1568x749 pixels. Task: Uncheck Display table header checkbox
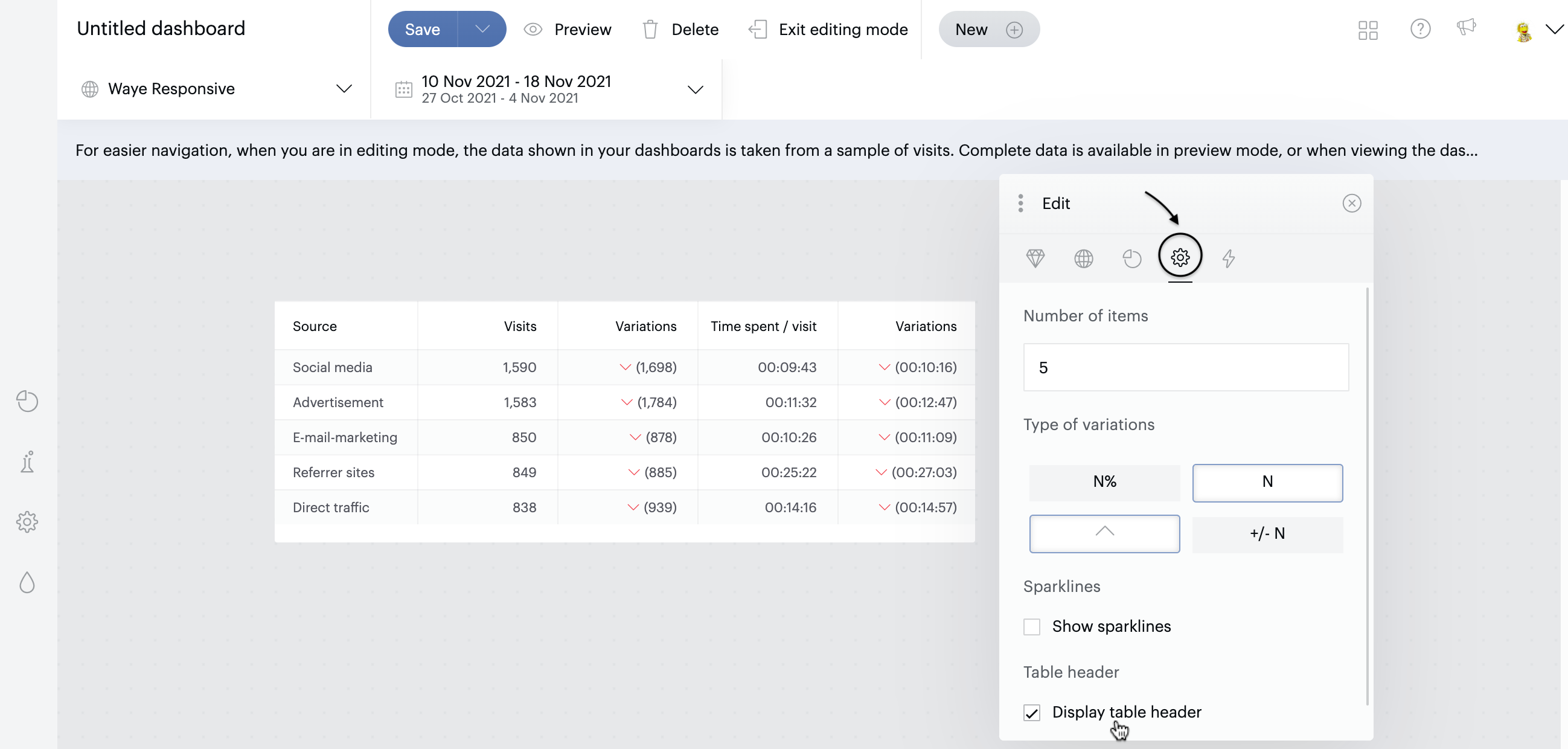coord(1032,713)
